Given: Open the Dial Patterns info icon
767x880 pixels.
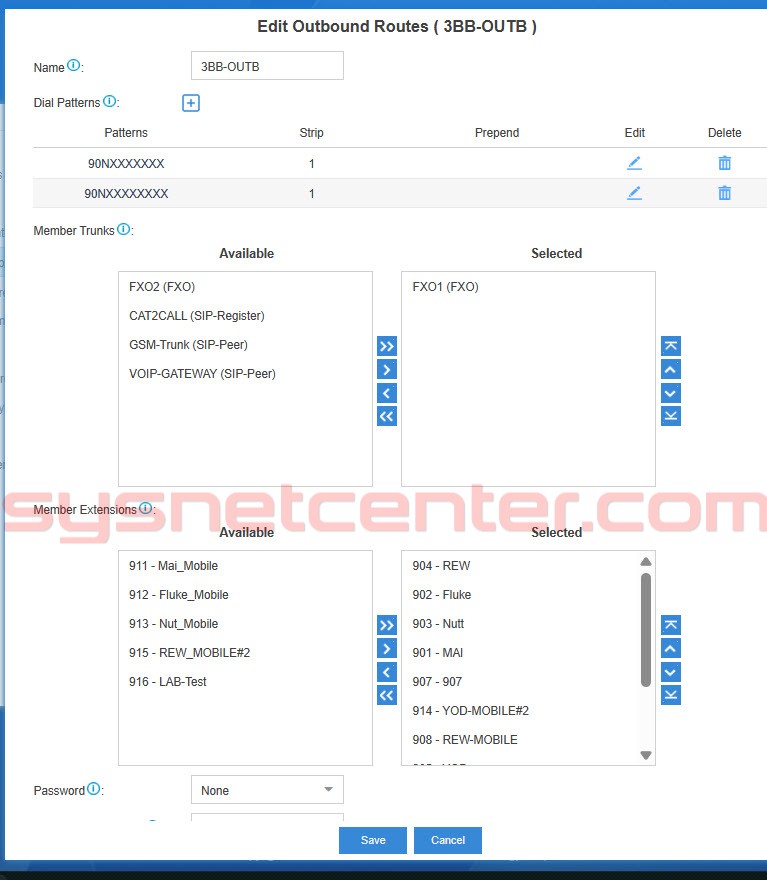Looking at the screenshot, I should pos(109,101).
